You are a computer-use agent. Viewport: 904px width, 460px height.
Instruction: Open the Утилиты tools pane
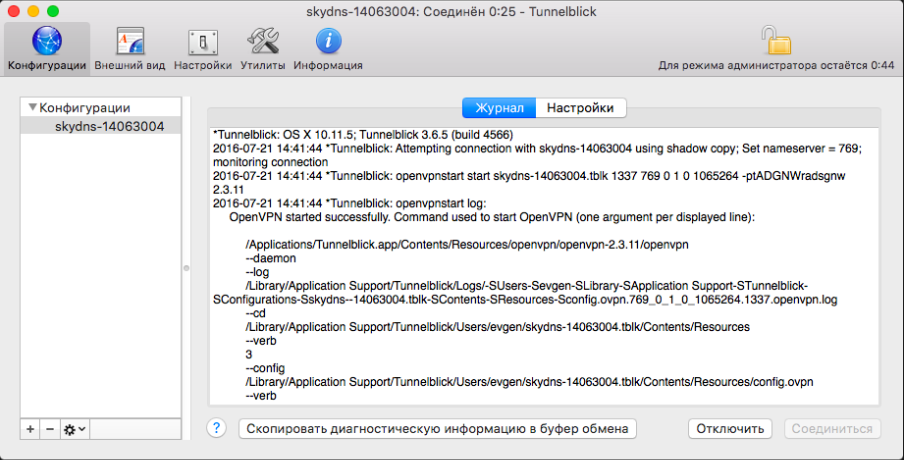[263, 48]
